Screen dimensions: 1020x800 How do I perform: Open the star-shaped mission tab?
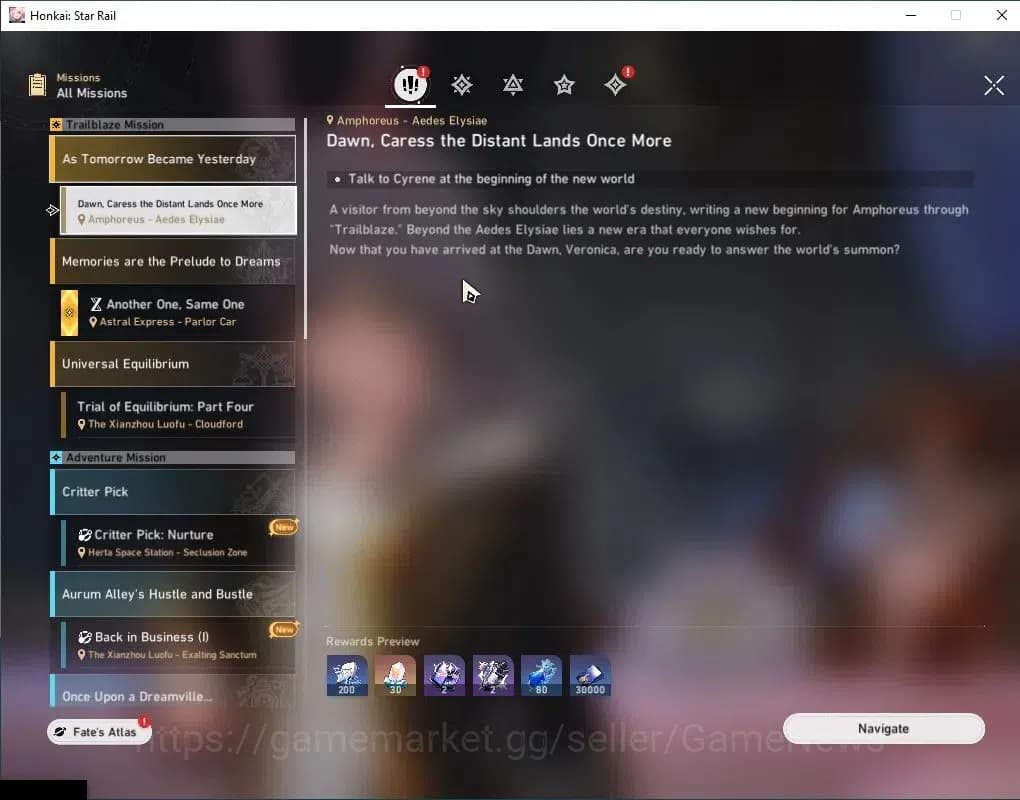coord(564,85)
